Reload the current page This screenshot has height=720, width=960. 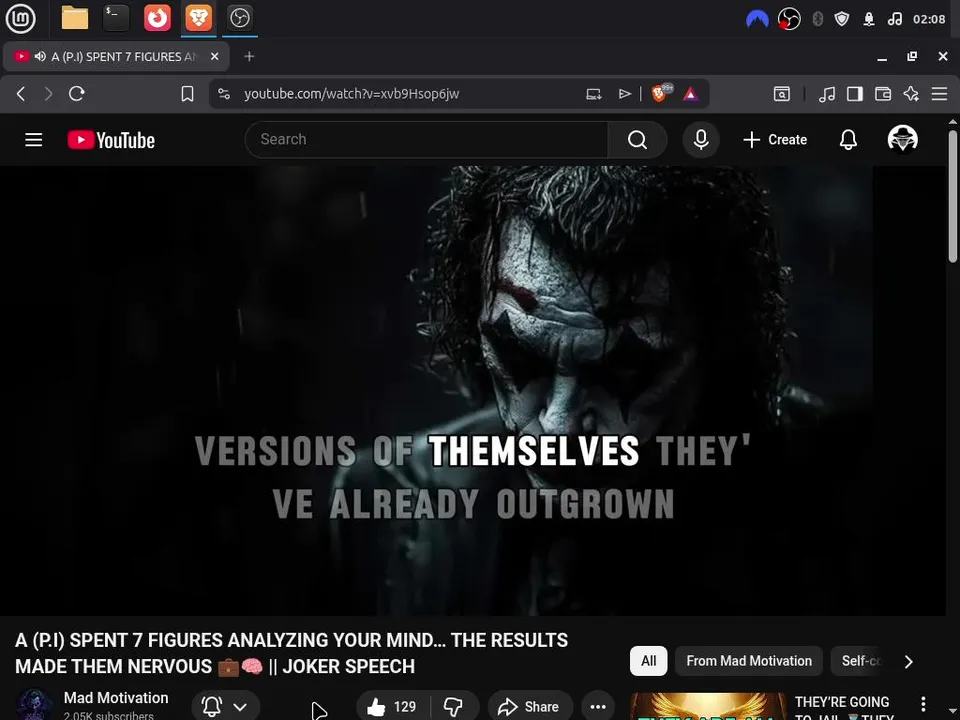[x=77, y=94]
